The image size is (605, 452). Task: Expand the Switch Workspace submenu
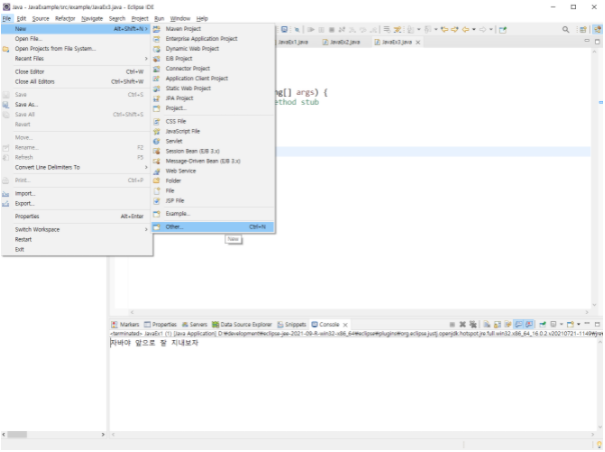click(77, 230)
